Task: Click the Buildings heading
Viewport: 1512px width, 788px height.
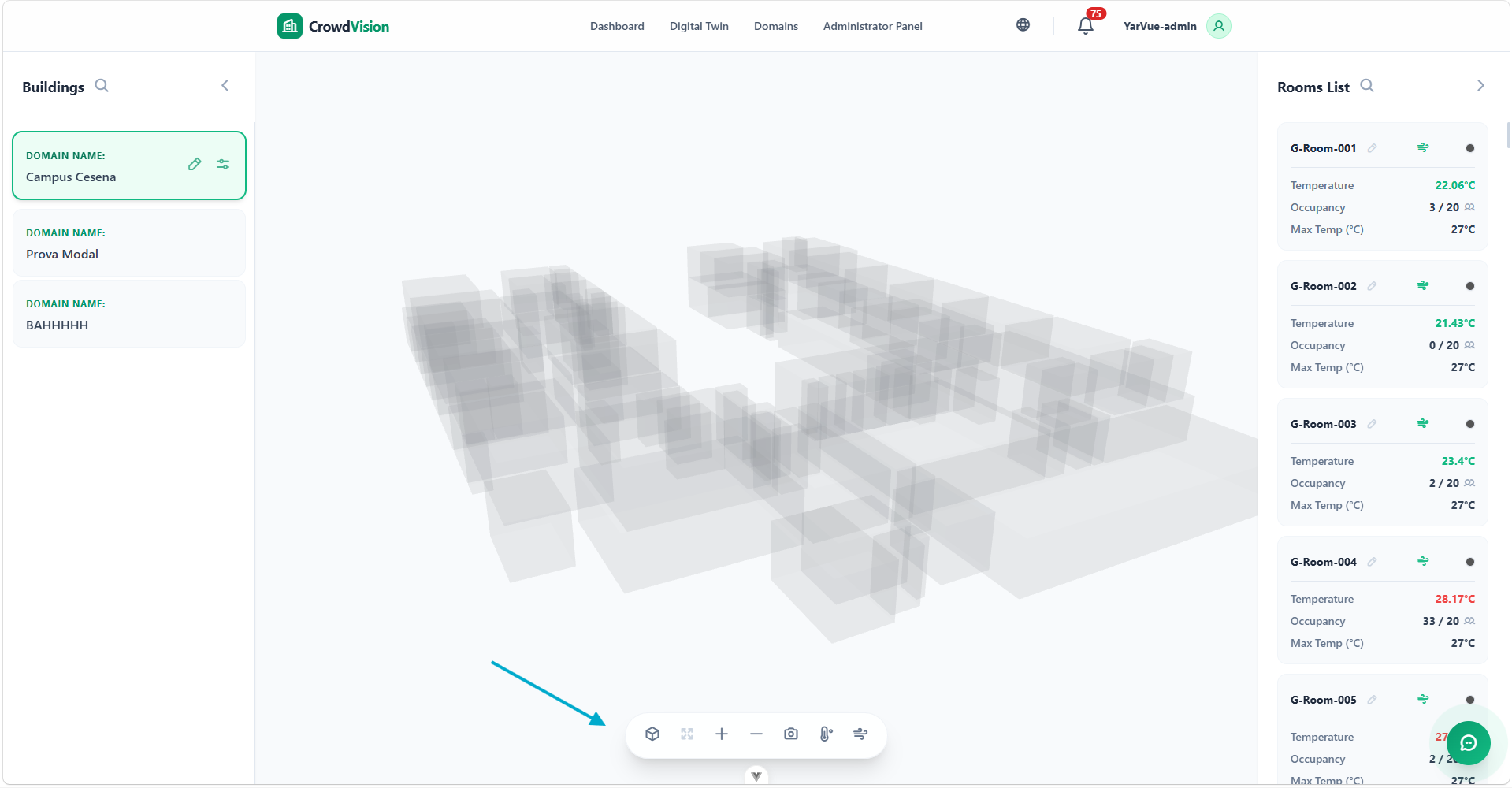Action: point(53,87)
